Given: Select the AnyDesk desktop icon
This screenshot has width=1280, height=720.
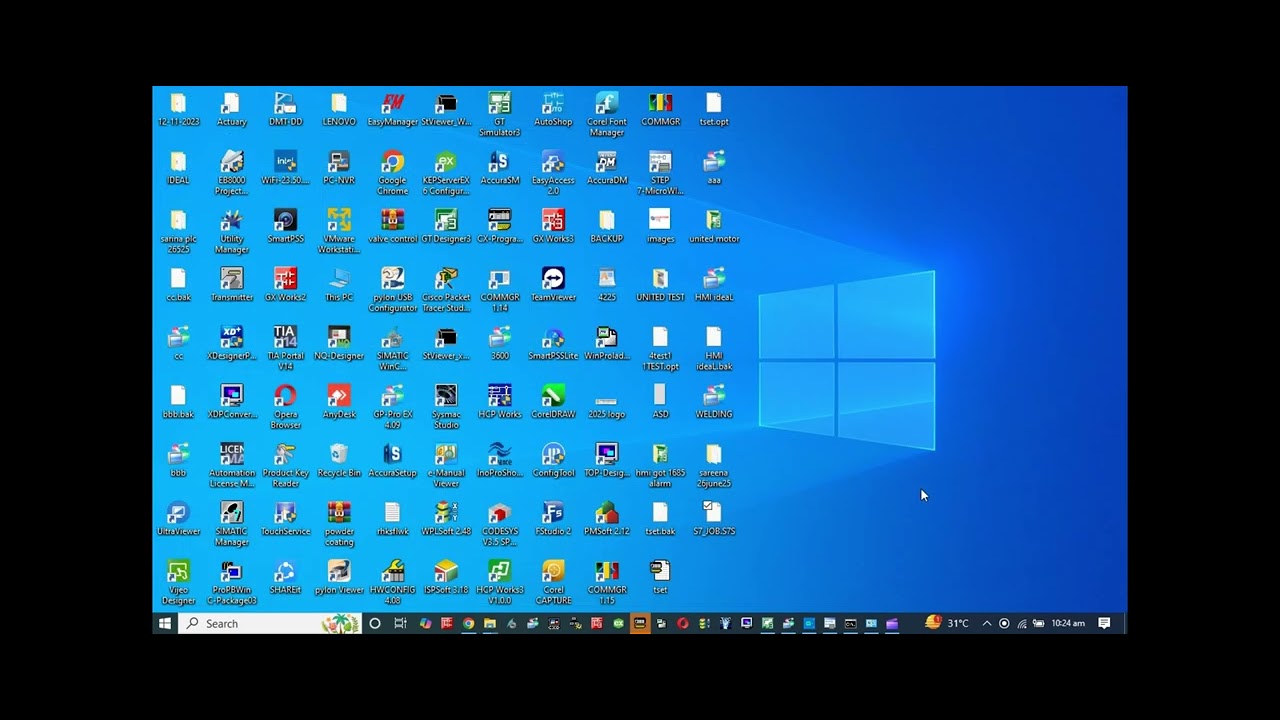Looking at the screenshot, I should (x=339, y=401).
